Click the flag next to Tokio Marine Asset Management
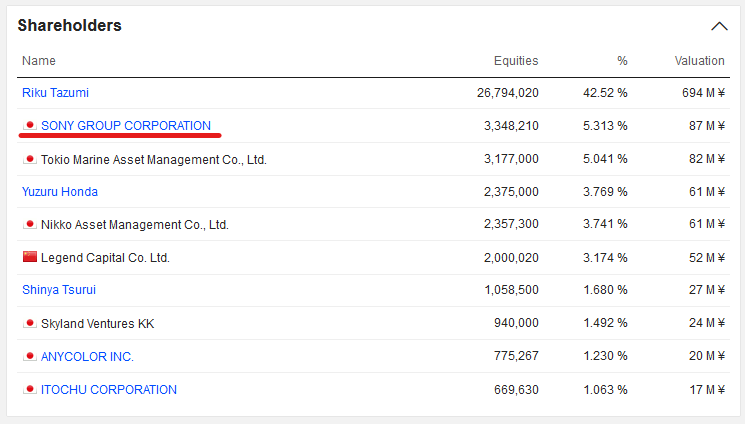Screen dimensions: 745x424 point(30,159)
